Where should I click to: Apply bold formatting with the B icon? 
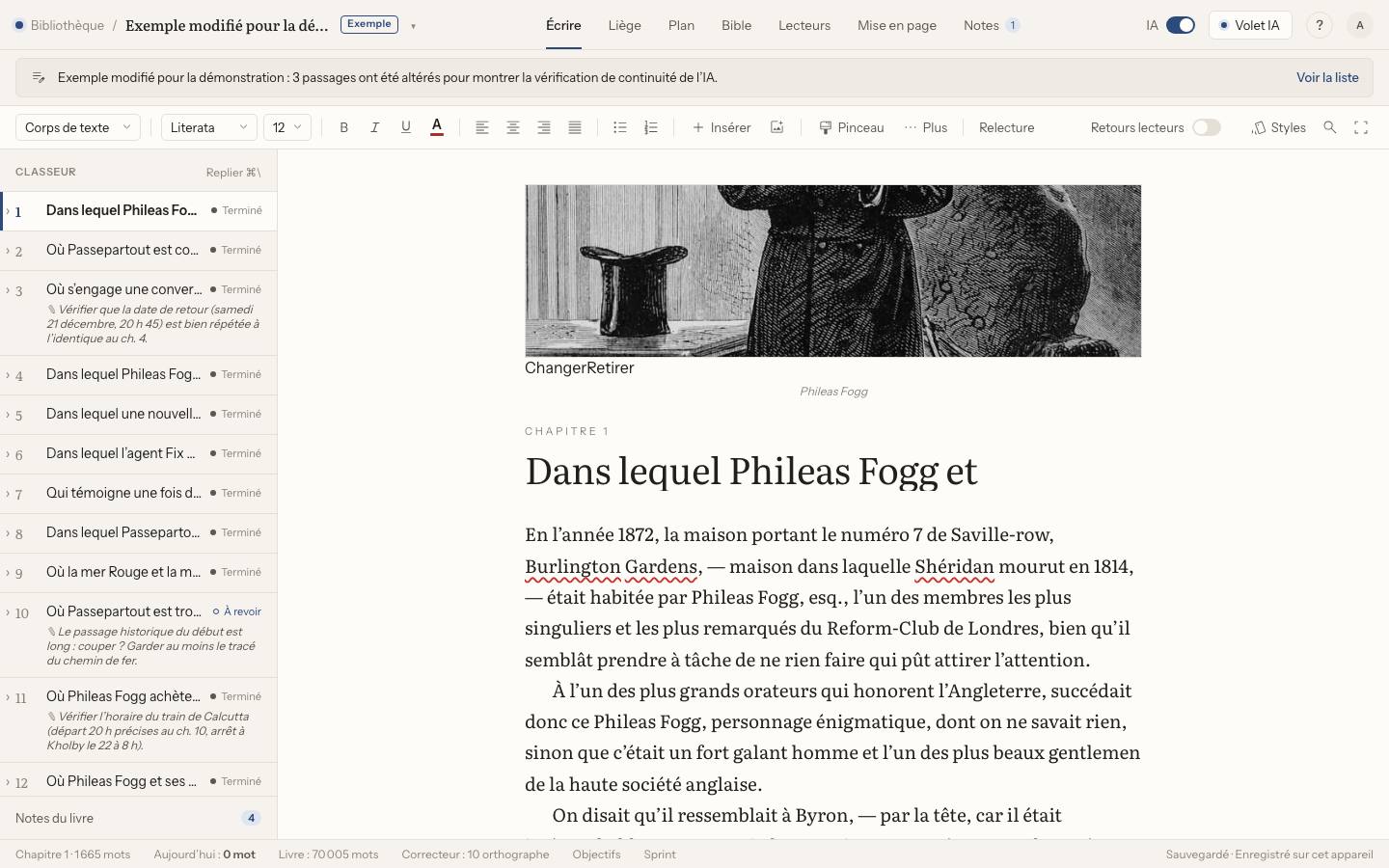pyautogui.click(x=343, y=127)
